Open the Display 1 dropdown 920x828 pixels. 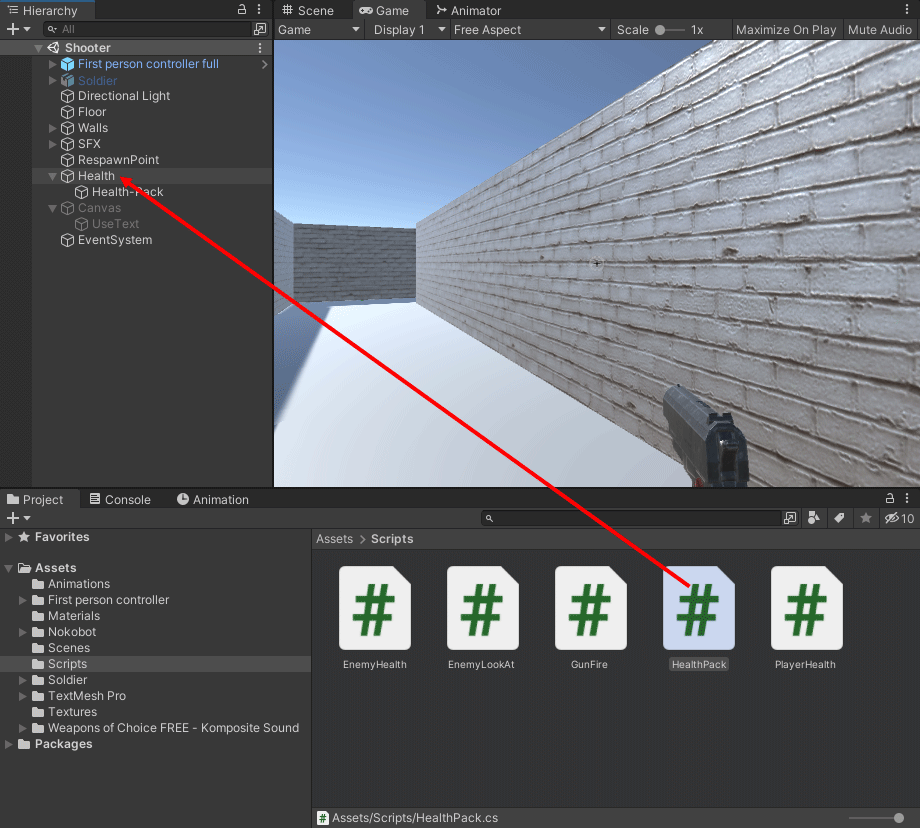point(408,30)
